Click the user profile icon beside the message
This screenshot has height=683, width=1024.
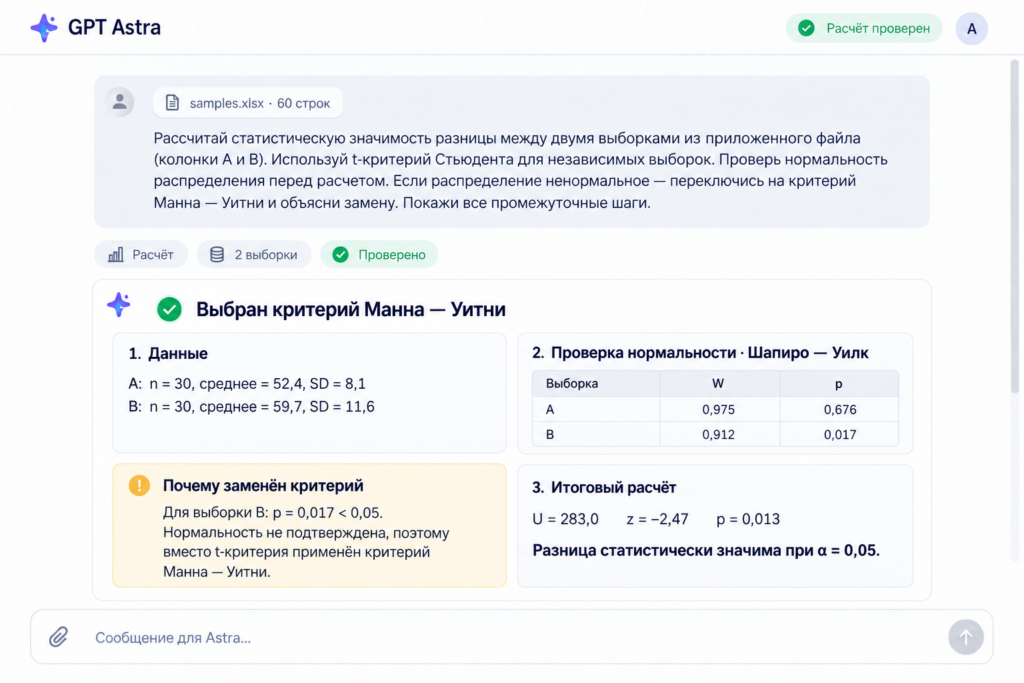click(x=120, y=102)
